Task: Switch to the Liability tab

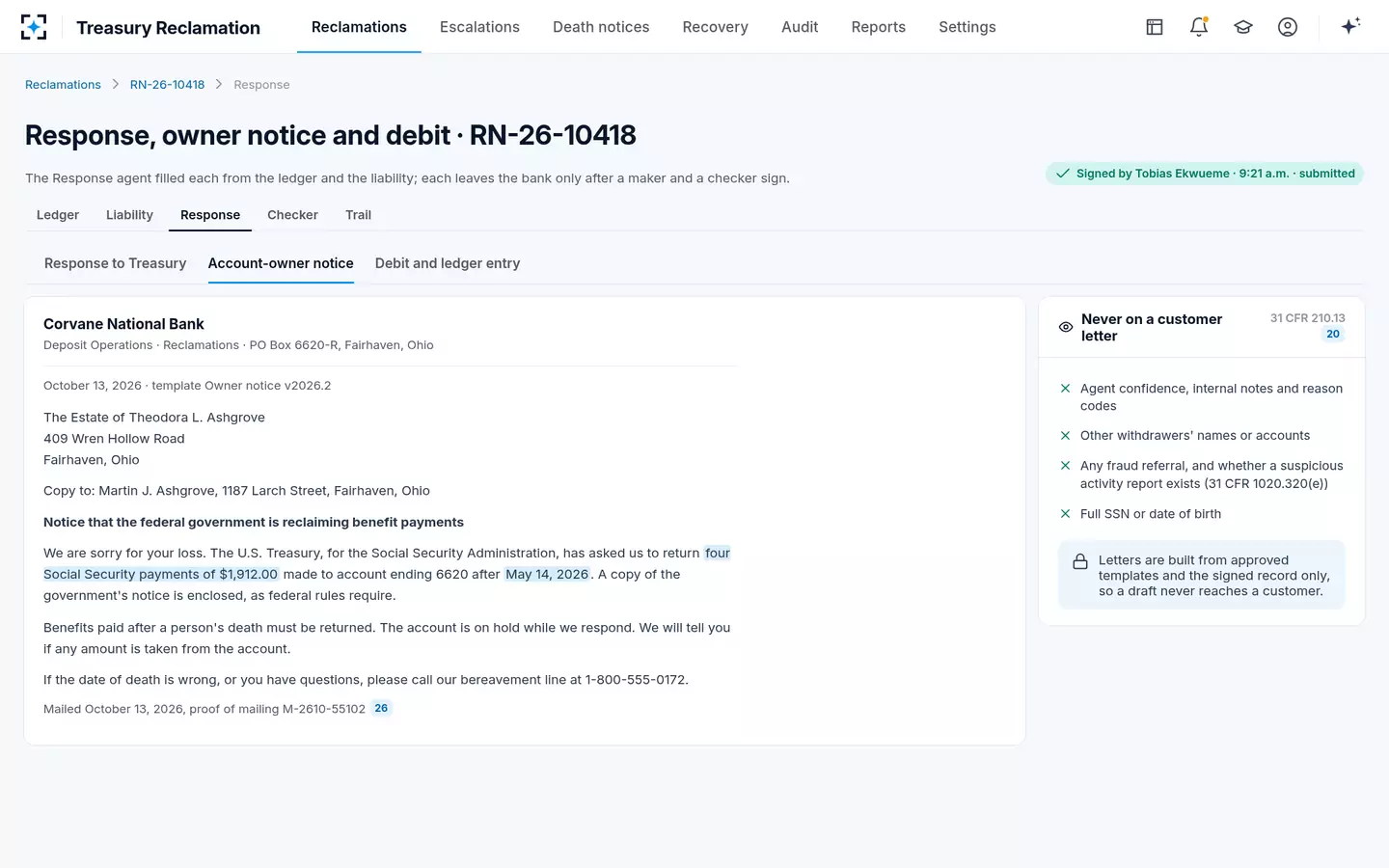Action: 129,215
